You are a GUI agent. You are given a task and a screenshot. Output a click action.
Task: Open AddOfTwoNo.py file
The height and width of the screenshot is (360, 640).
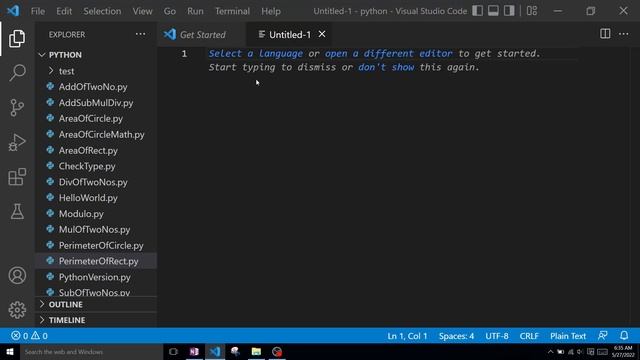pyautogui.click(x=96, y=87)
